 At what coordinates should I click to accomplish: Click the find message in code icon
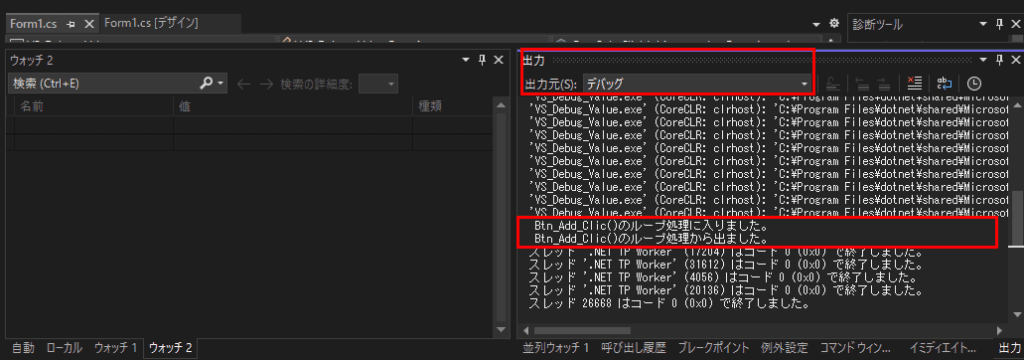click(832, 84)
